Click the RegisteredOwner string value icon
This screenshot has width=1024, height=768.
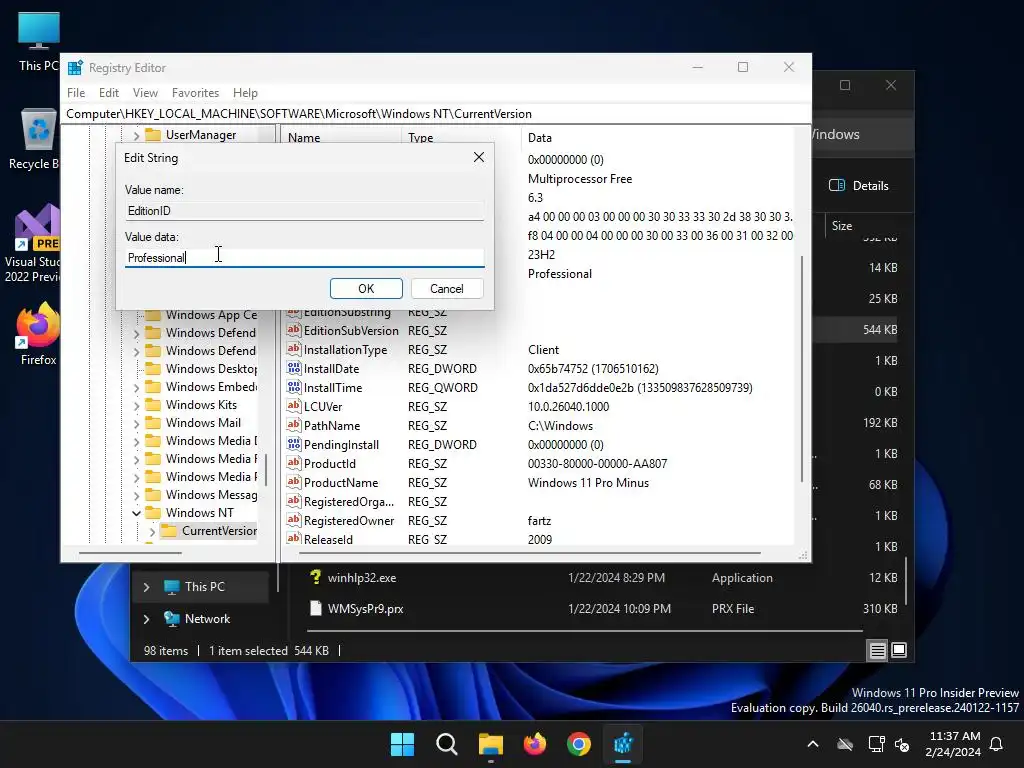coord(294,520)
